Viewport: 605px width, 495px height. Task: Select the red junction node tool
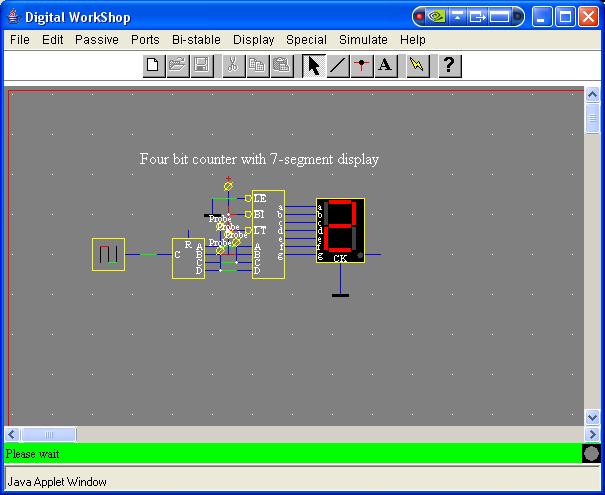click(x=362, y=66)
